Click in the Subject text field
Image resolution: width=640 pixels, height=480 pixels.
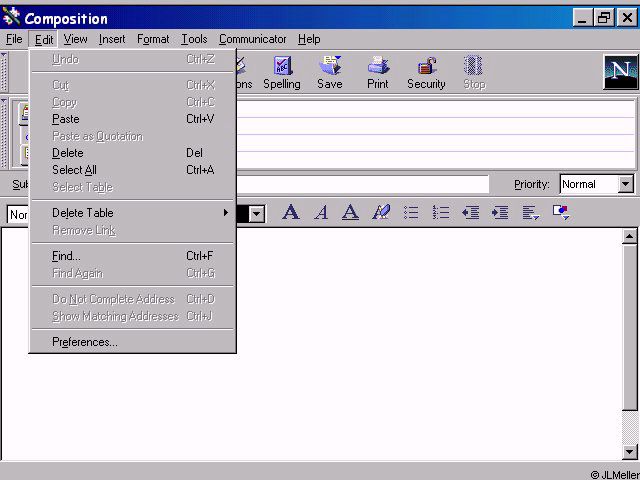pos(362,184)
